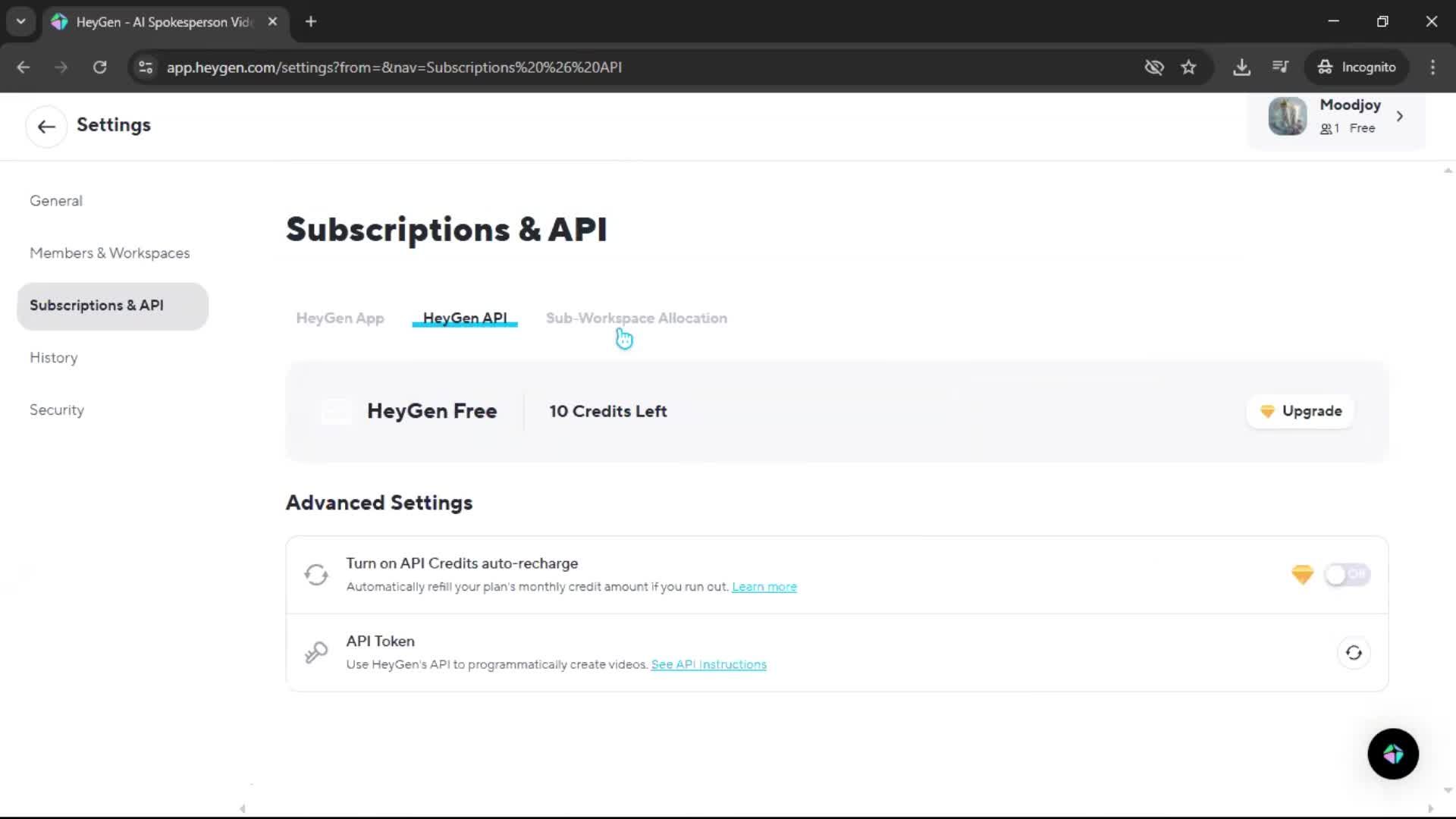The image size is (1456, 819).
Task: Click the Moodjoy workspace avatar thumbnail
Action: coord(1287,116)
